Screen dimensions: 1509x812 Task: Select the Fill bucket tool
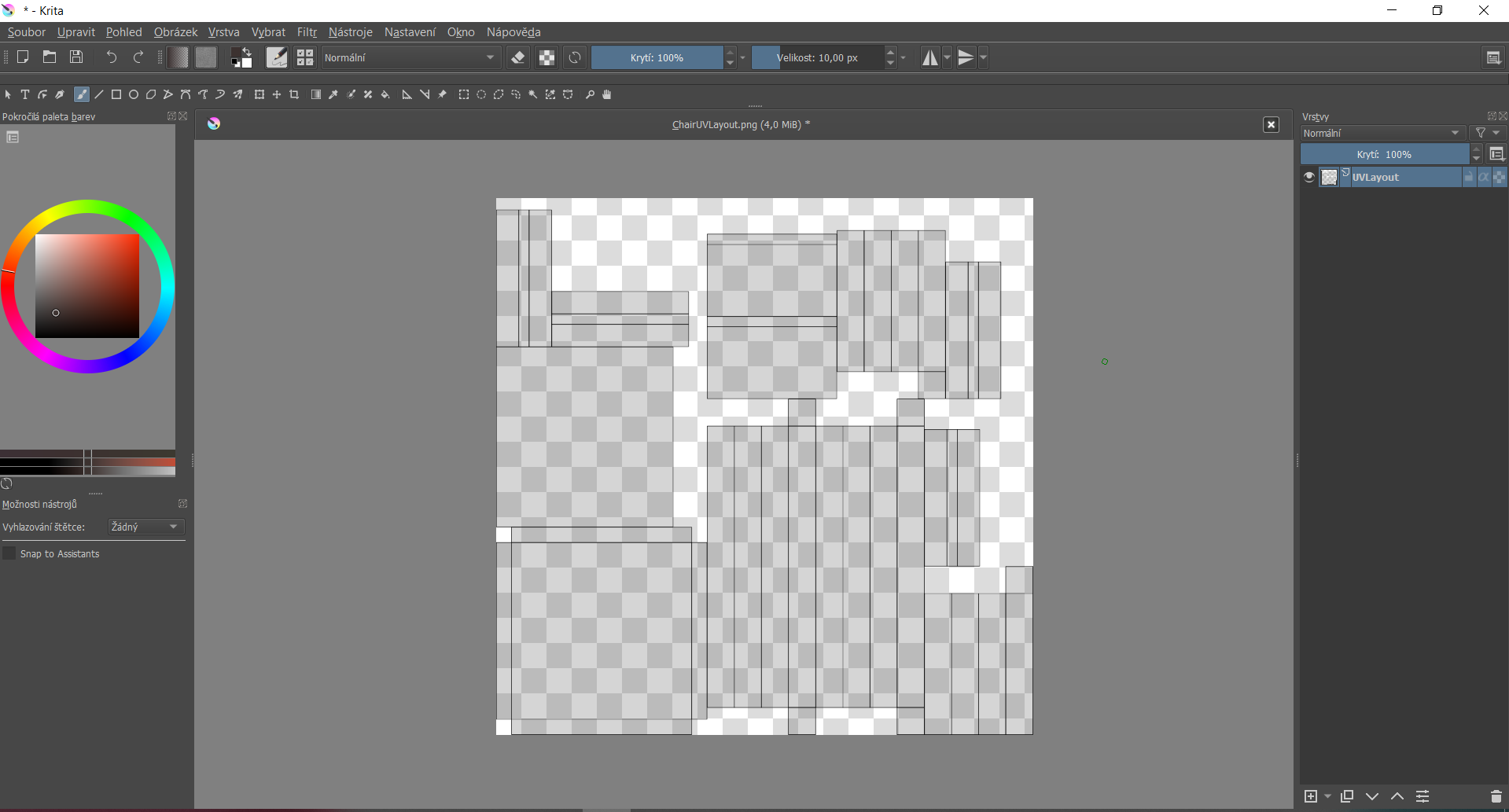tap(385, 94)
